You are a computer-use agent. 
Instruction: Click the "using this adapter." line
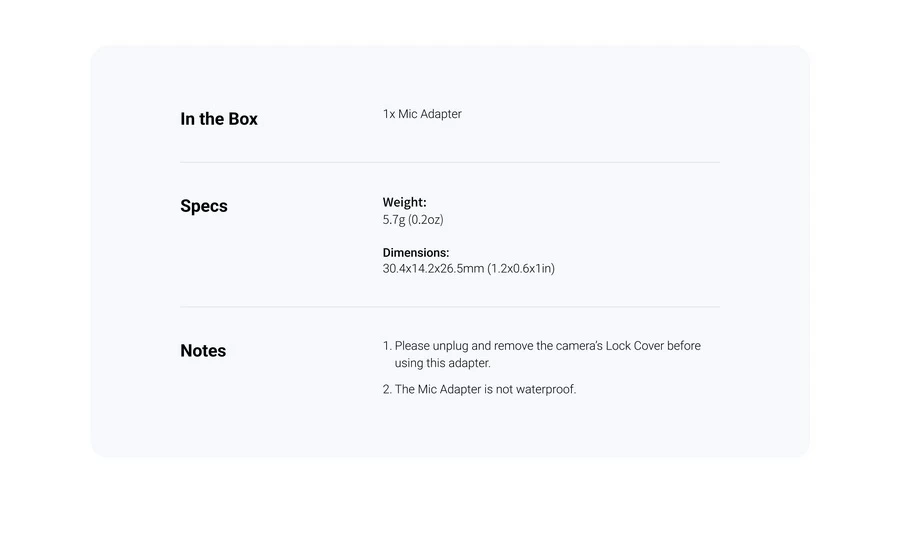tap(442, 363)
